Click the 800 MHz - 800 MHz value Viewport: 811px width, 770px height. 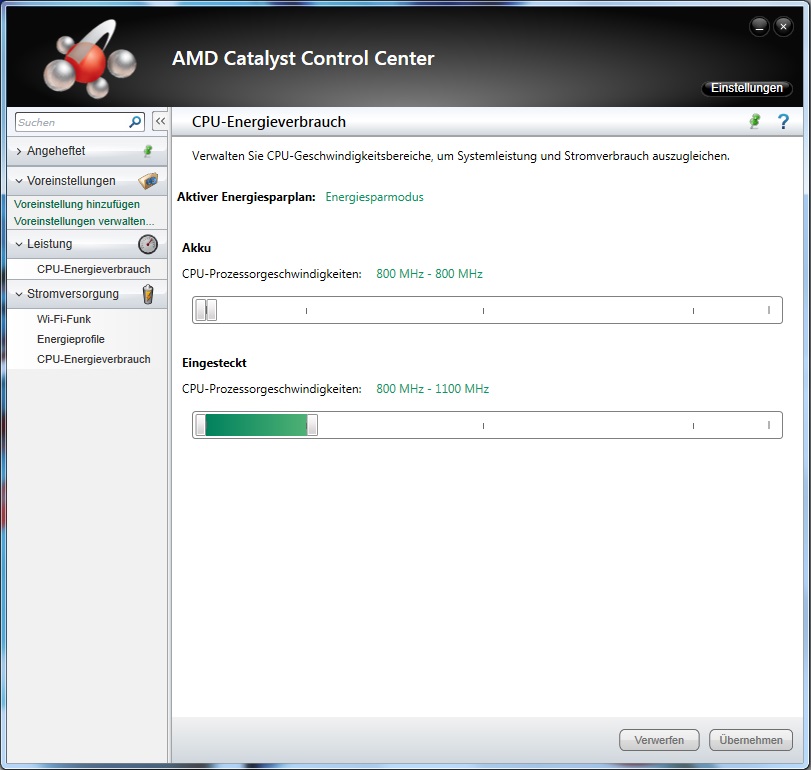[x=429, y=274]
